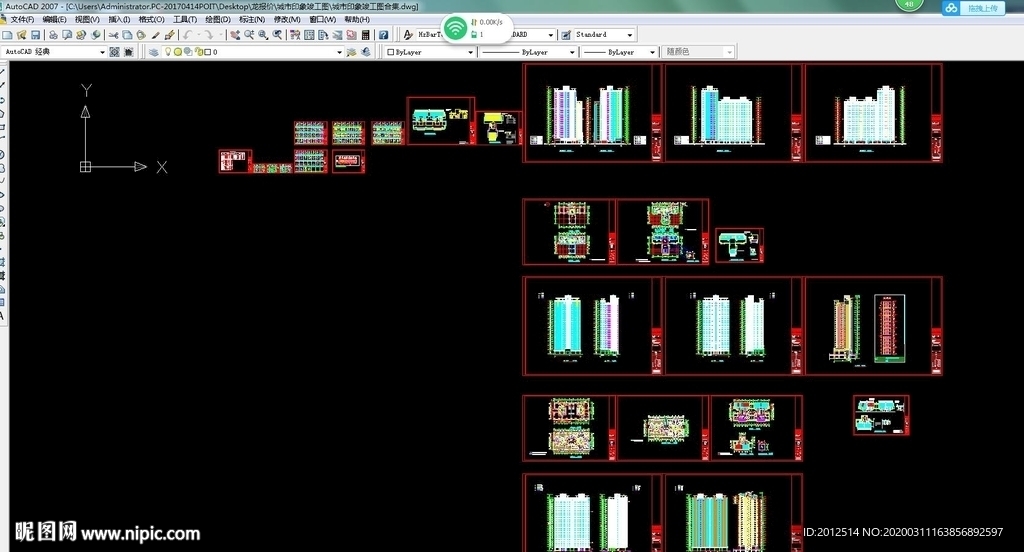Click the Save icon in the toolbar
The width and height of the screenshot is (1024, 552).
(x=36, y=35)
